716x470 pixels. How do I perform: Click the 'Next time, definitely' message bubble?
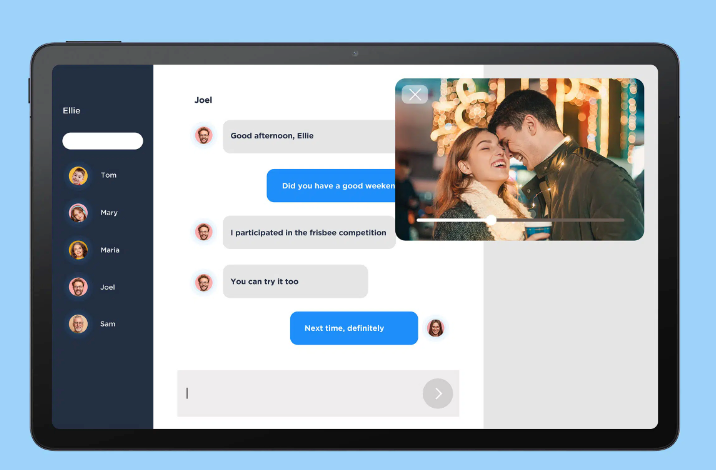click(353, 328)
